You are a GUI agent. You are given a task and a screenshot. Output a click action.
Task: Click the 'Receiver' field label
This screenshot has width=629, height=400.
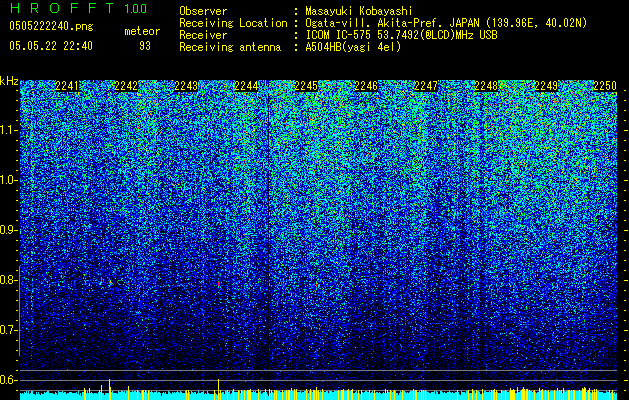203,35
